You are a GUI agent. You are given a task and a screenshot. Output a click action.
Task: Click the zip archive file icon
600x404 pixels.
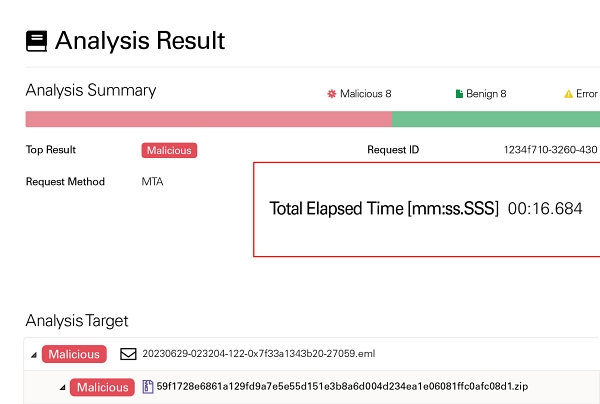[x=148, y=387]
